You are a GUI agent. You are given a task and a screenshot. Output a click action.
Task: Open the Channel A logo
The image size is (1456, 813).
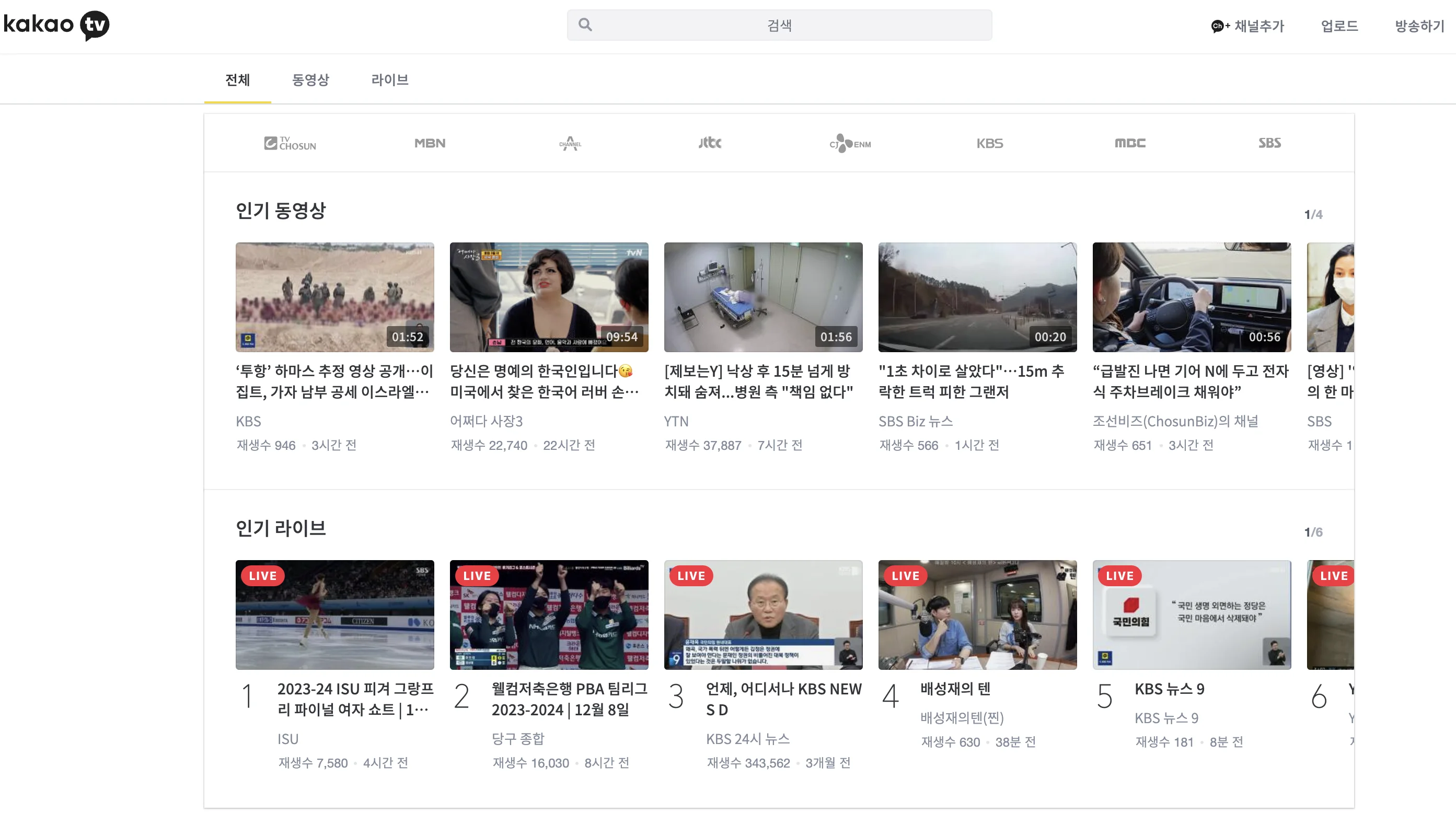tap(570, 143)
